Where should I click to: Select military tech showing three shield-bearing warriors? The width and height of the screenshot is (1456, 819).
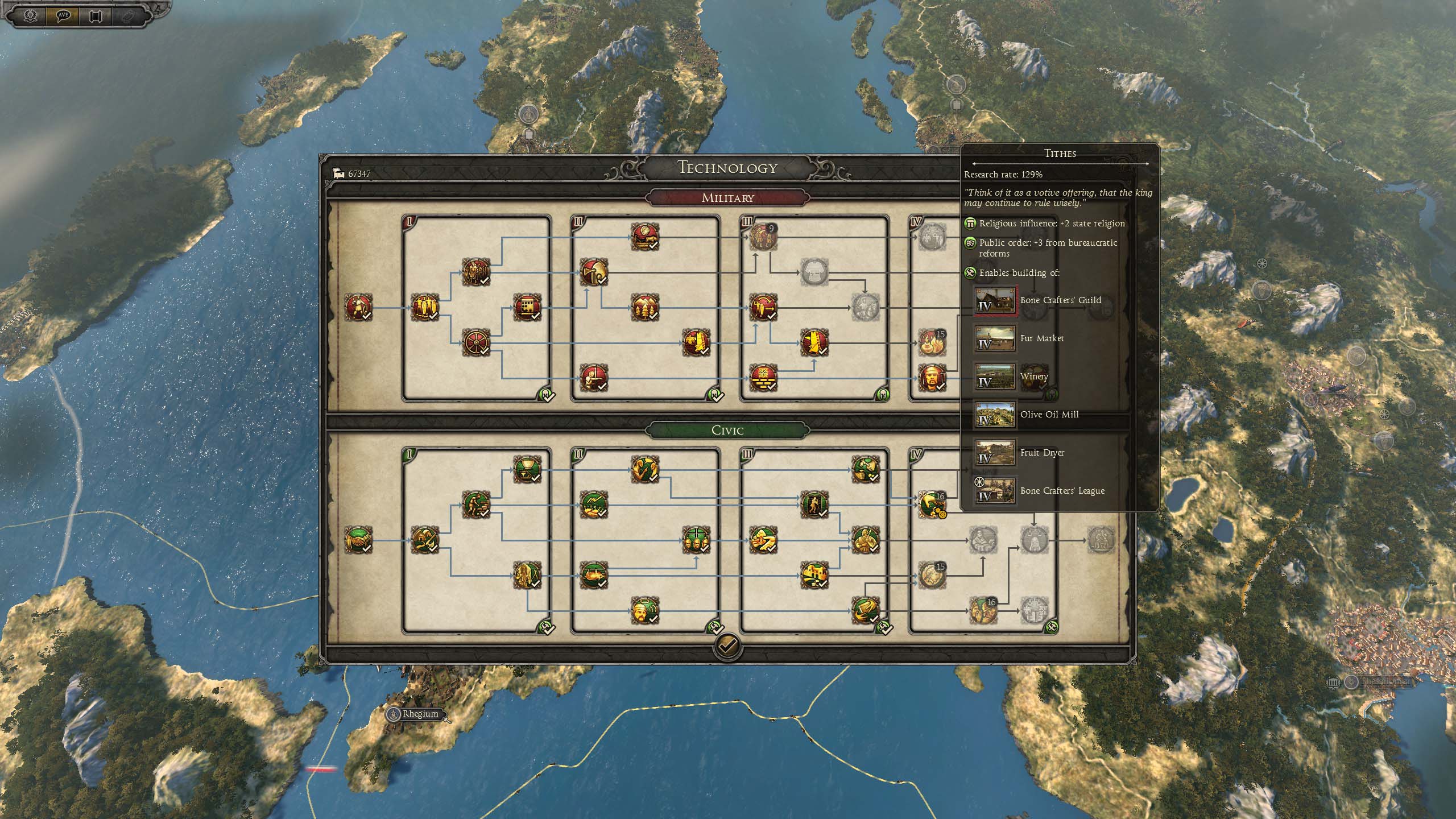(x=425, y=308)
